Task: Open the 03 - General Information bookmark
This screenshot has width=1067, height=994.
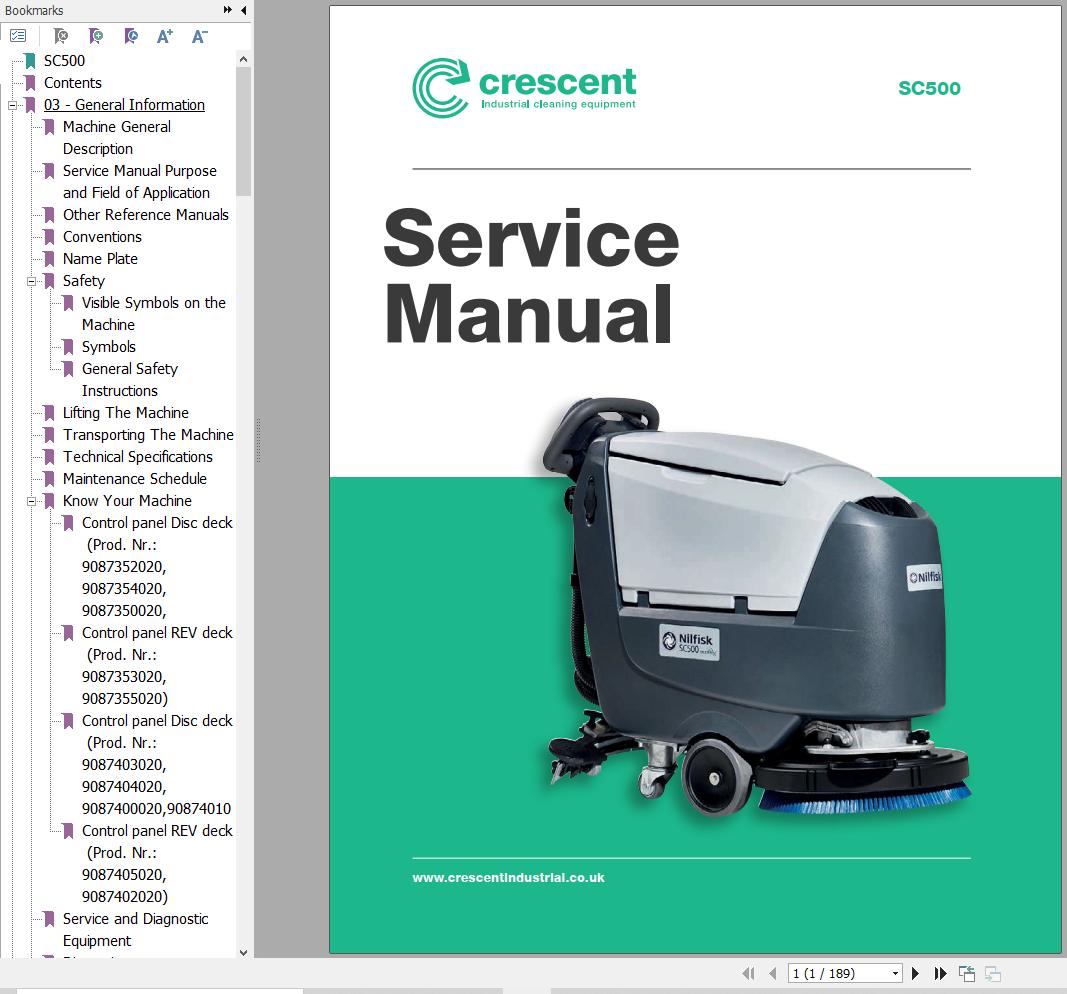Action: click(125, 105)
